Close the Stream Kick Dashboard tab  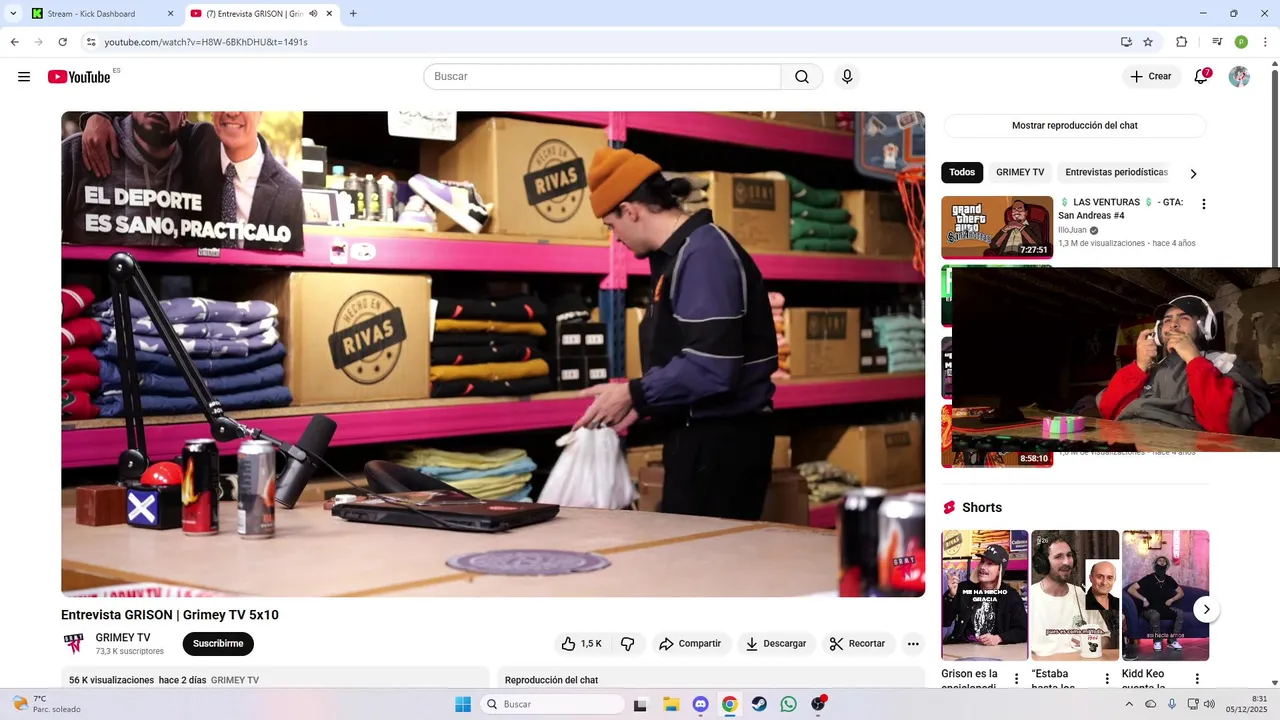tap(170, 14)
